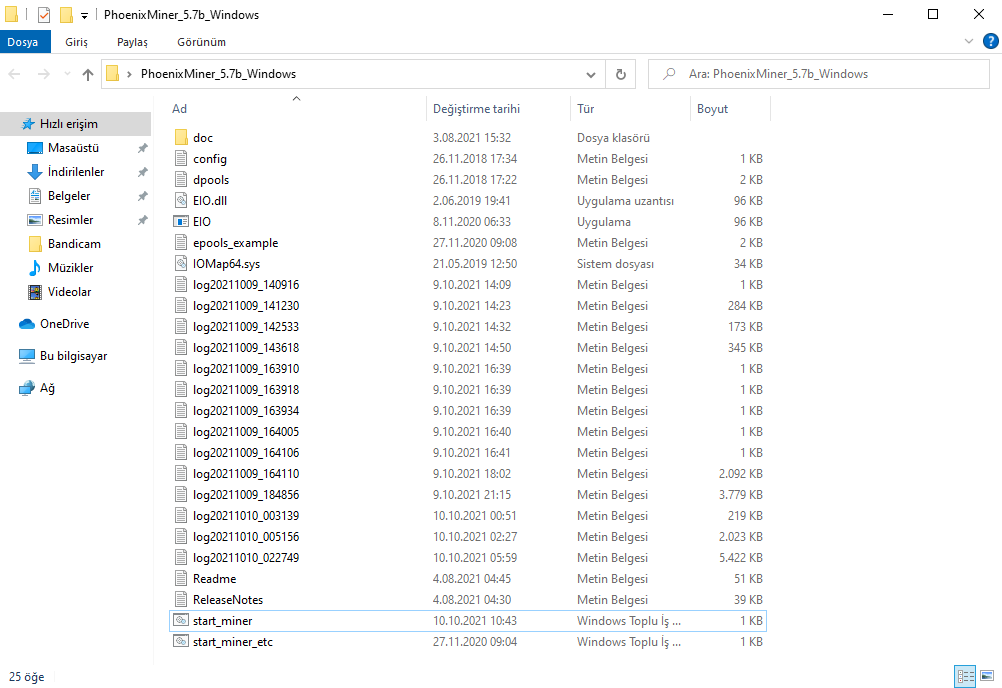Image resolution: width=1002 pixels, height=688 pixels.
Task: Click the date 3.08.2021 15:32
Action: pyautogui.click(x=472, y=137)
